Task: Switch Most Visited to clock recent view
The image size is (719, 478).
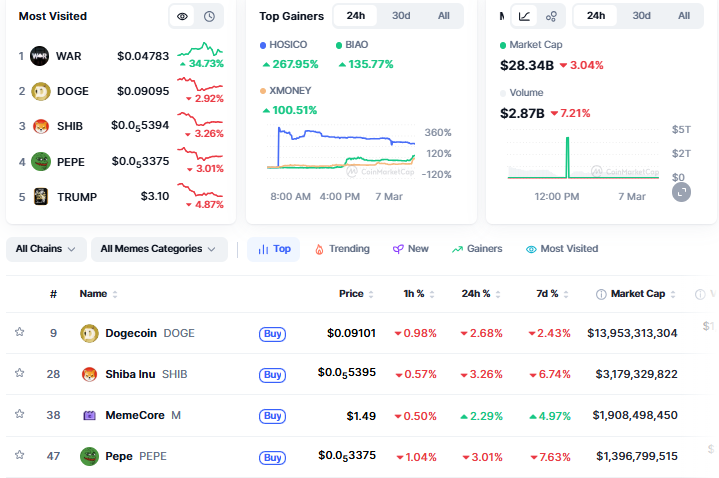Action: pos(209,16)
